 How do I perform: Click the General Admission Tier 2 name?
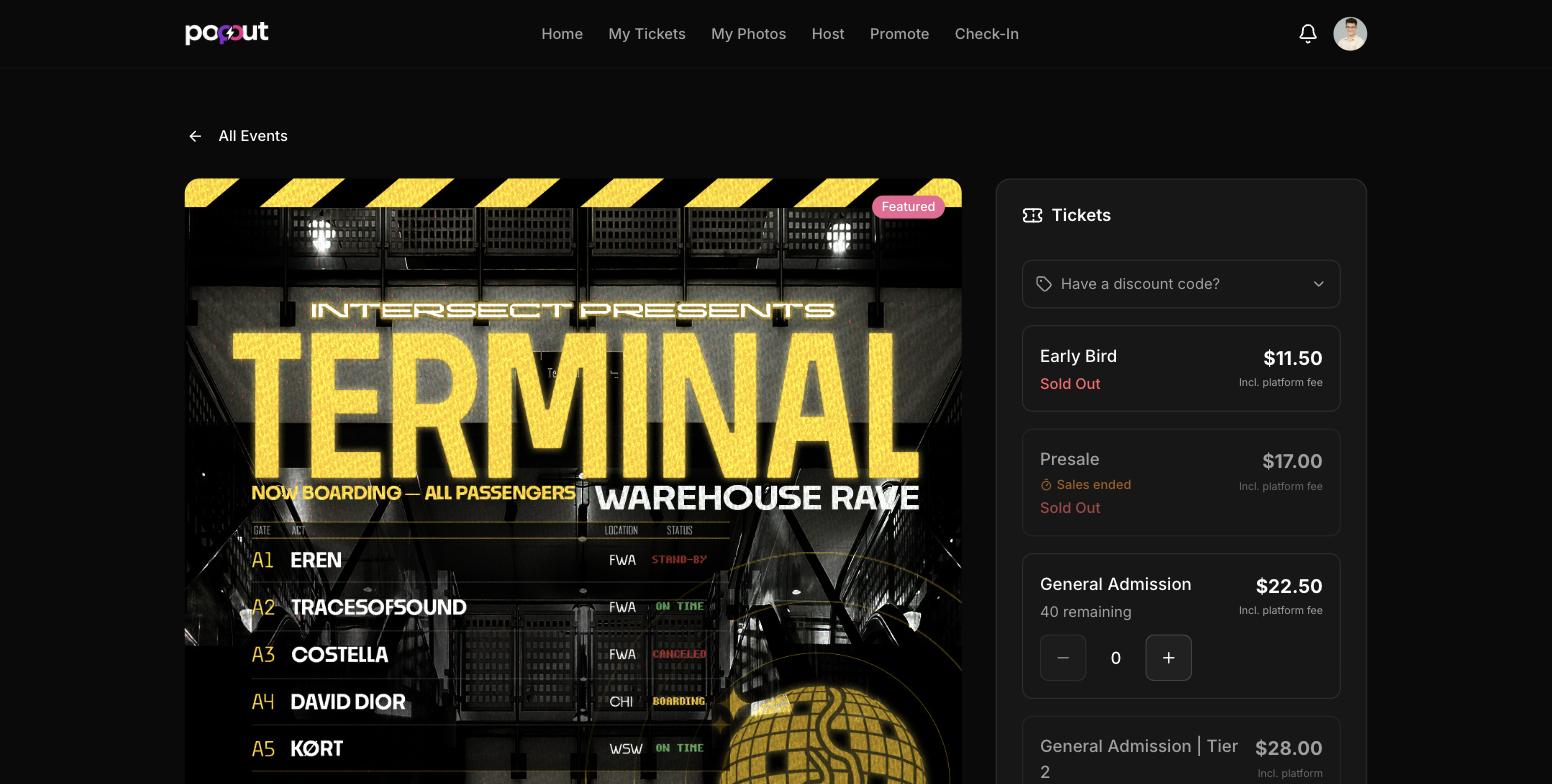pyautogui.click(x=1139, y=759)
